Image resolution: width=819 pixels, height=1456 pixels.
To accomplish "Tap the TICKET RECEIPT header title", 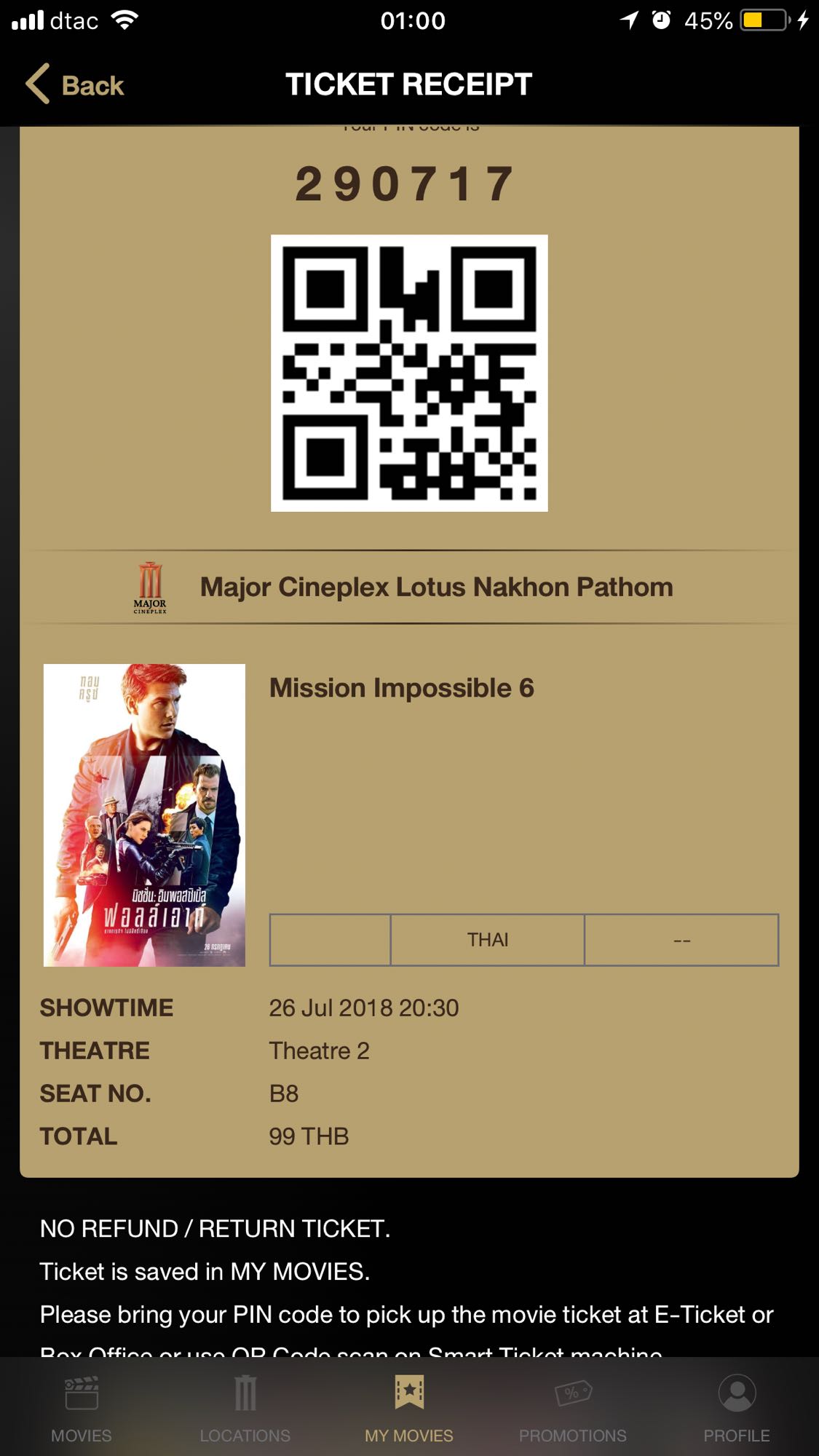I will click(x=409, y=84).
